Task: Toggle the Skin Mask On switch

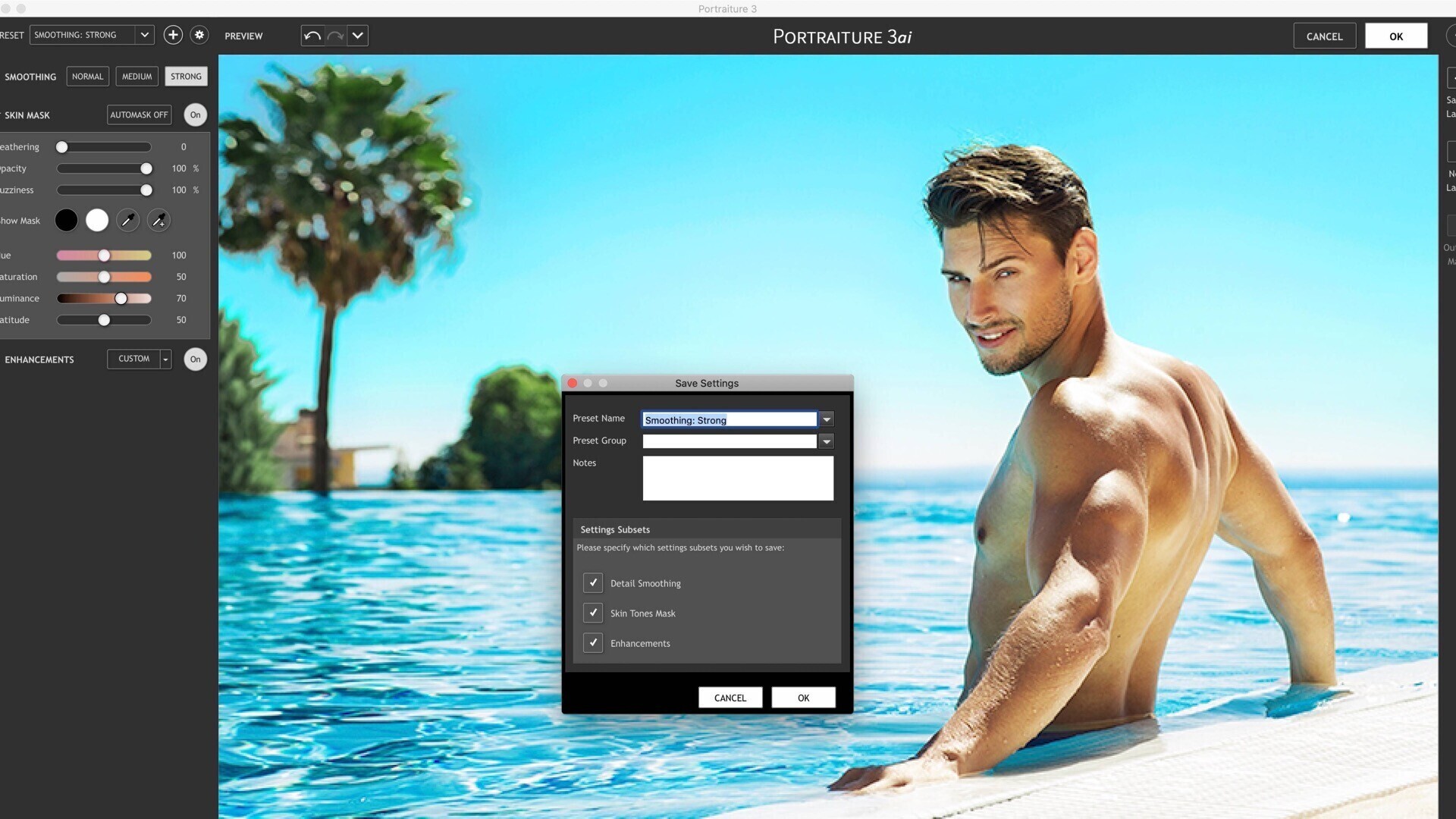Action: pos(196,115)
